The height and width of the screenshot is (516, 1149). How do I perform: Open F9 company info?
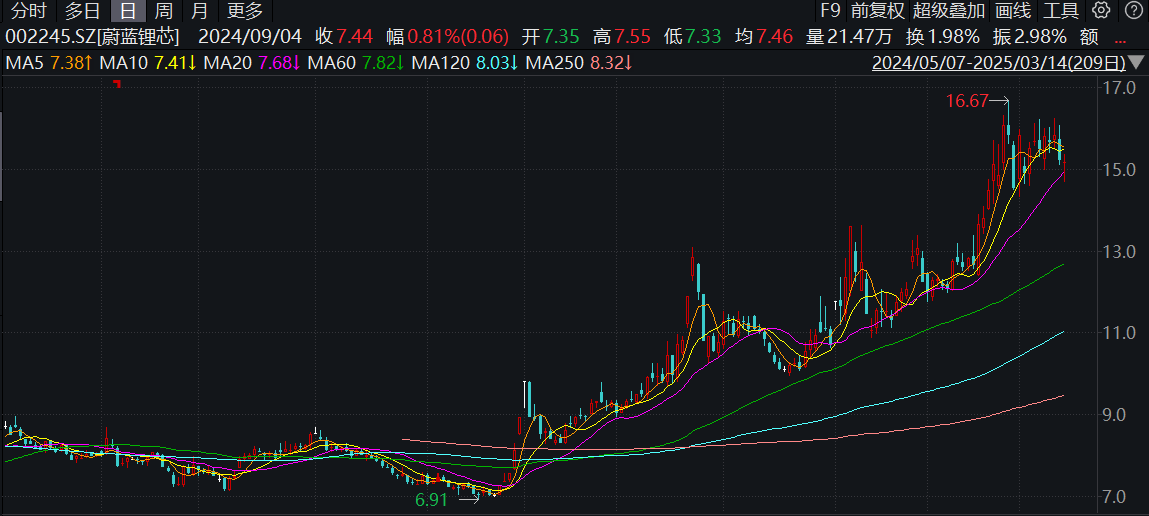(x=830, y=10)
